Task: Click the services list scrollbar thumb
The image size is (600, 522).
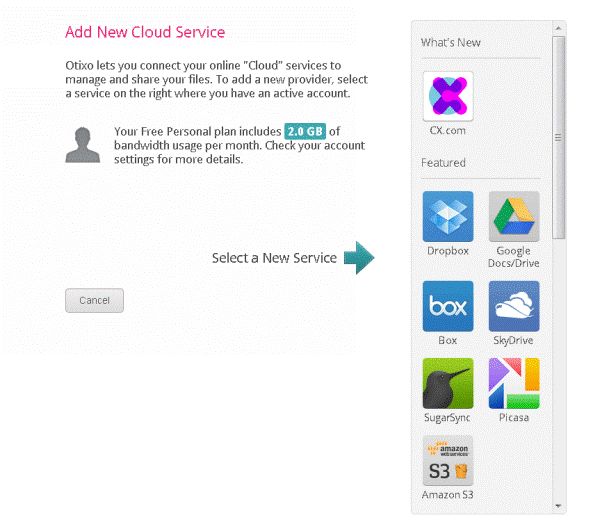Action: click(558, 138)
